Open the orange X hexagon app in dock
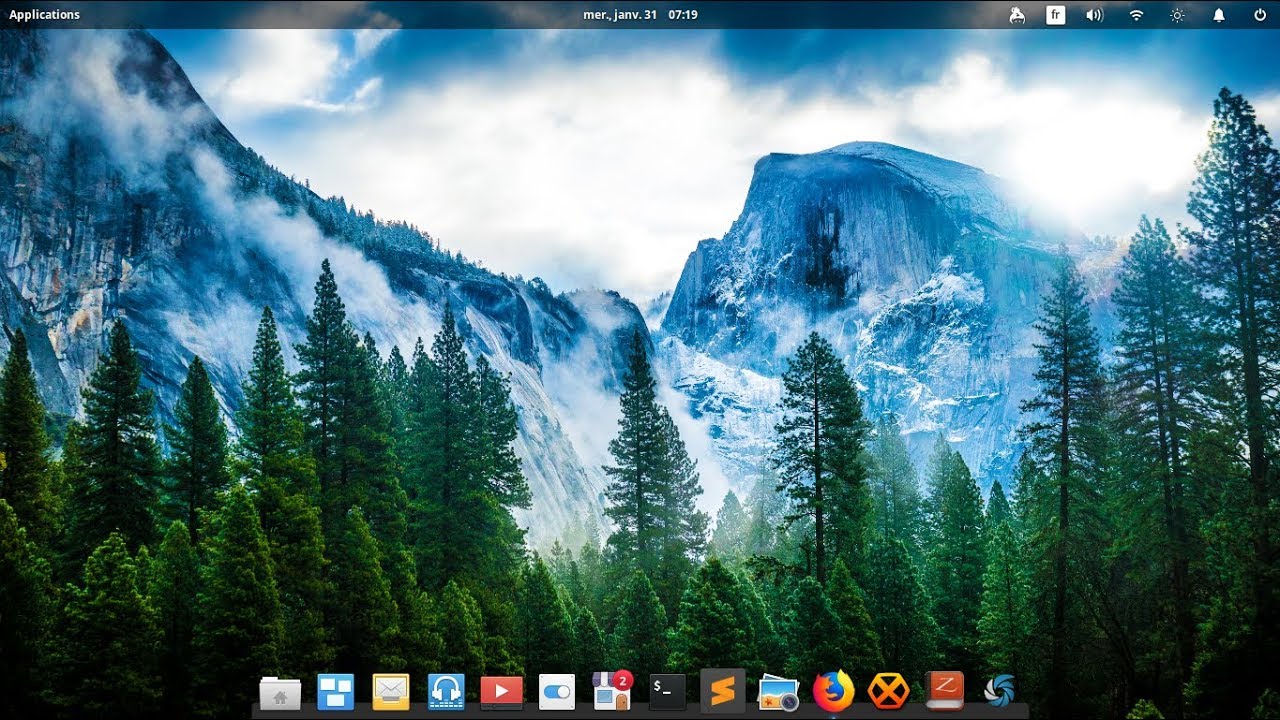Viewport: 1280px width, 720px height. pyautogui.click(x=888, y=691)
